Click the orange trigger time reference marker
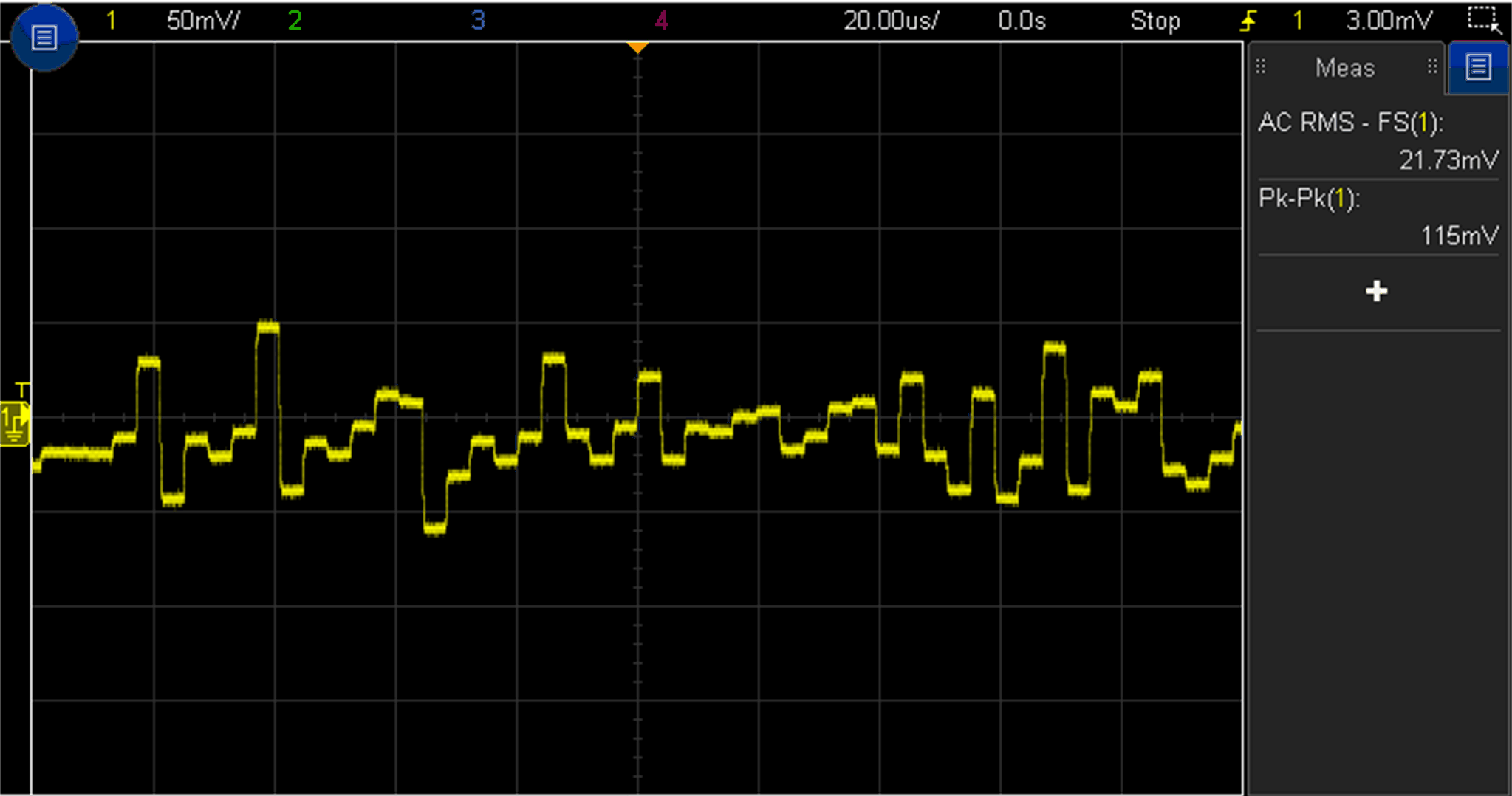This screenshot has height=796, width=1512. (637, 48)
